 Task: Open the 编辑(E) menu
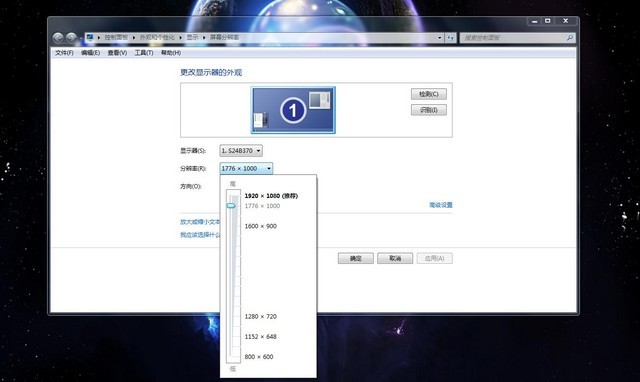click(x=90, y=53)
